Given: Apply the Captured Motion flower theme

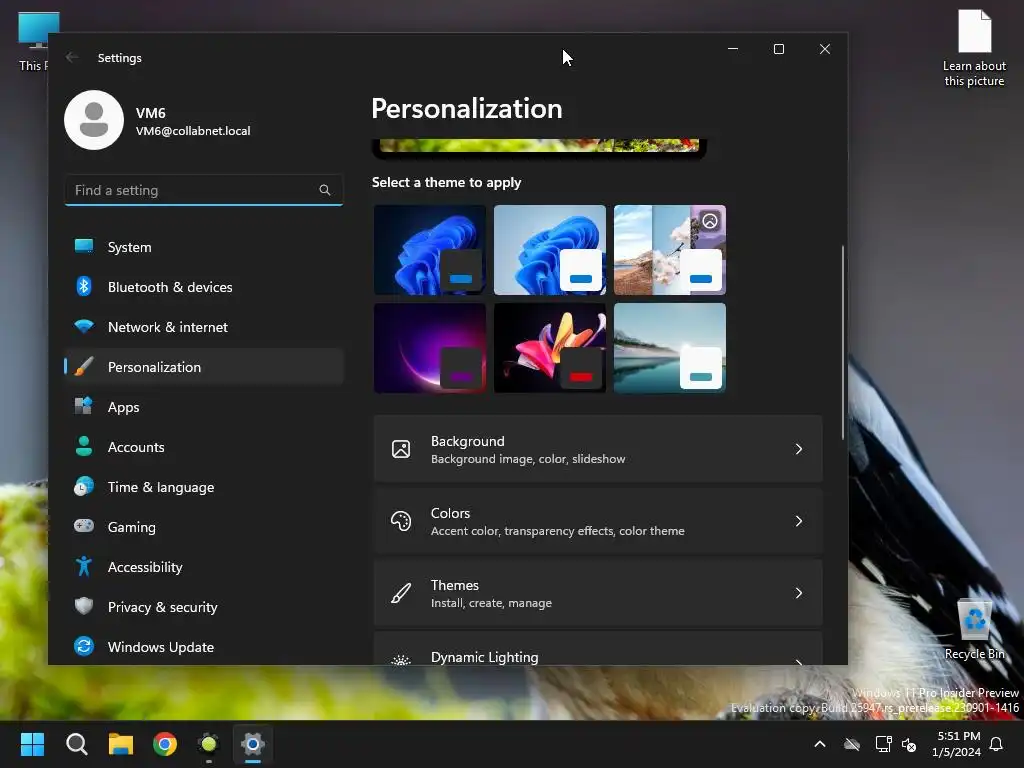Looking at the screenshot, I should [x=550, y=348].
